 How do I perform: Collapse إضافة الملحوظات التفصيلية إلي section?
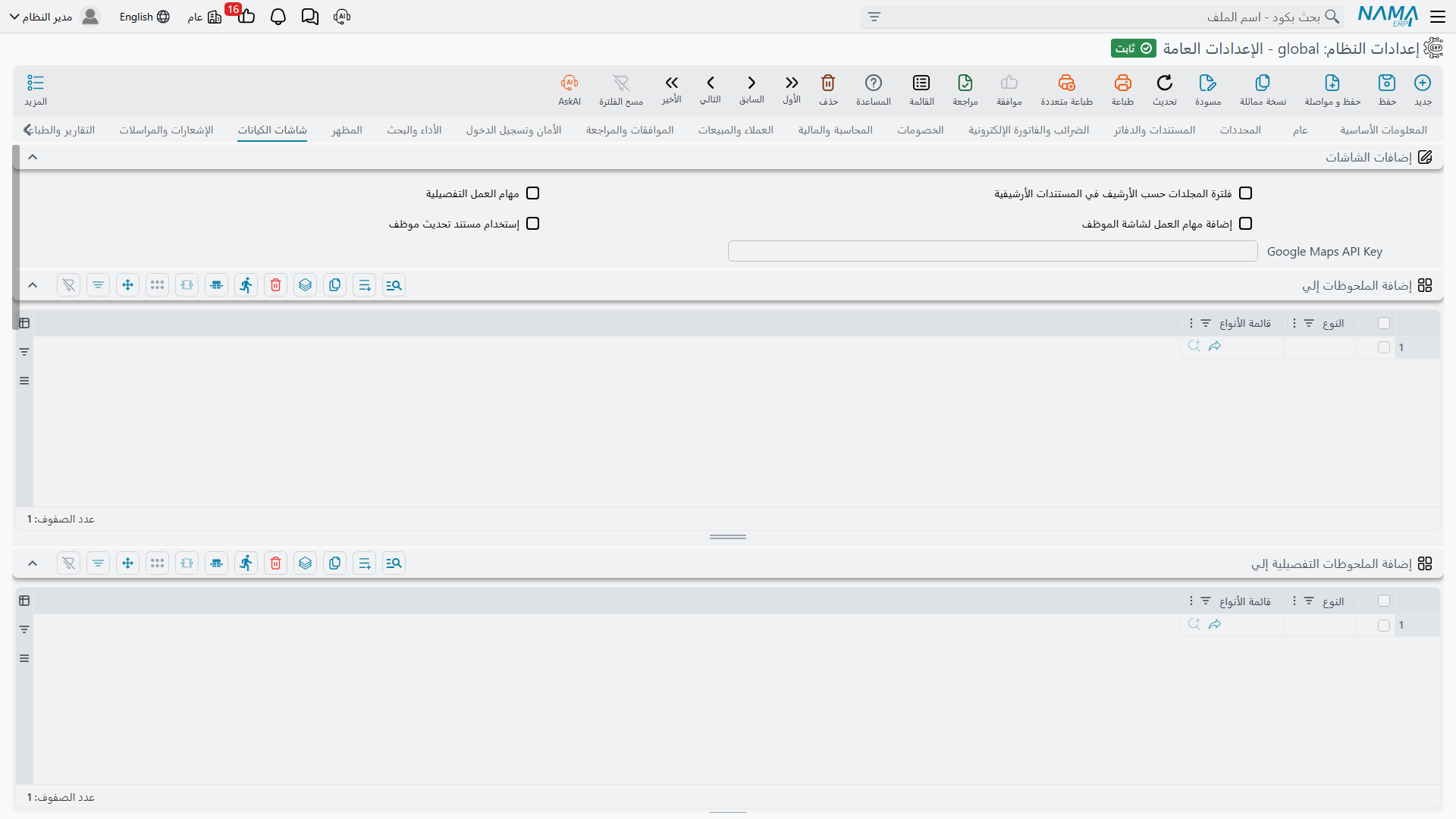tap(33, 563)
